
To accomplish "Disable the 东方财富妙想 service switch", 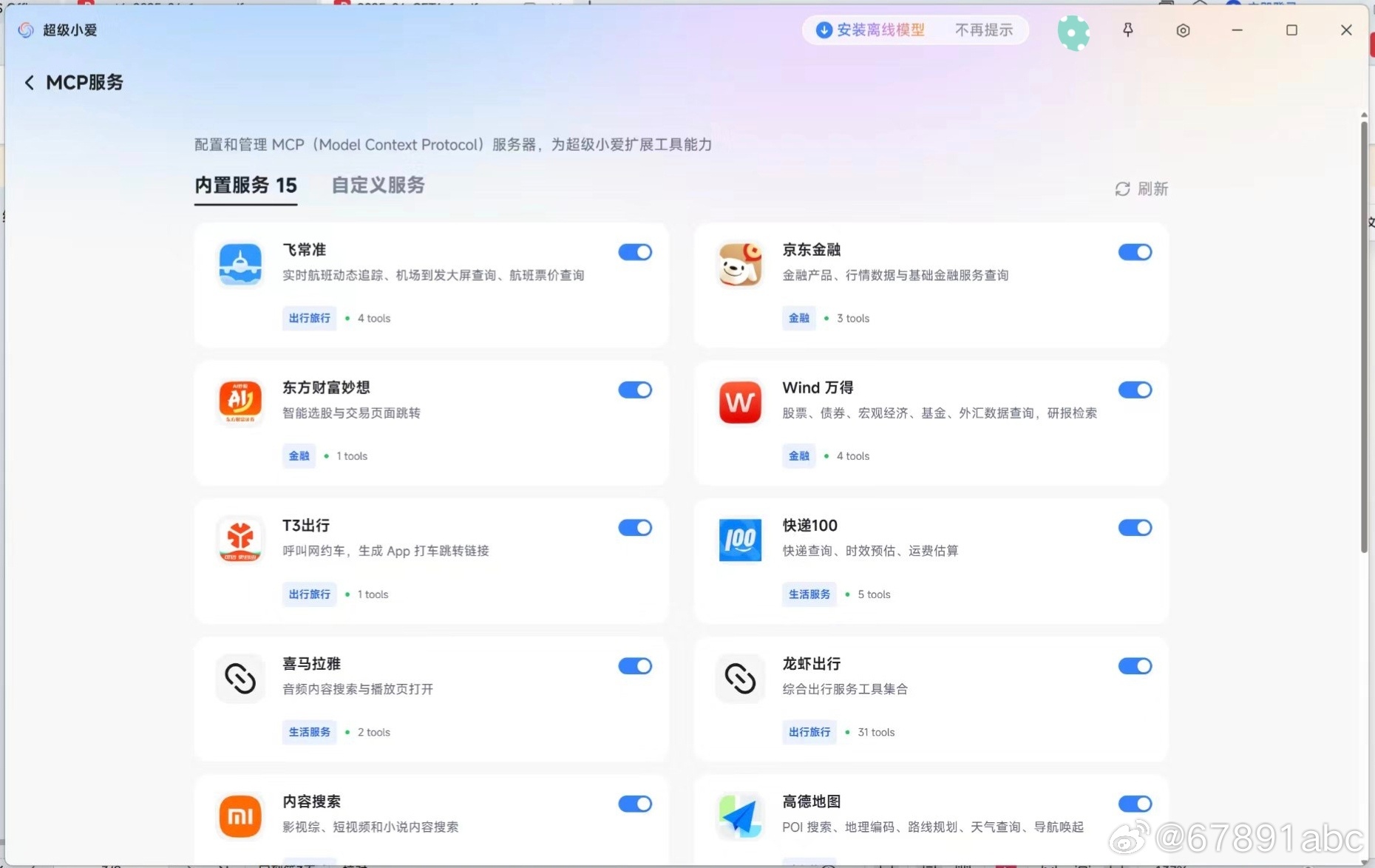I will (x=635, y=390).
